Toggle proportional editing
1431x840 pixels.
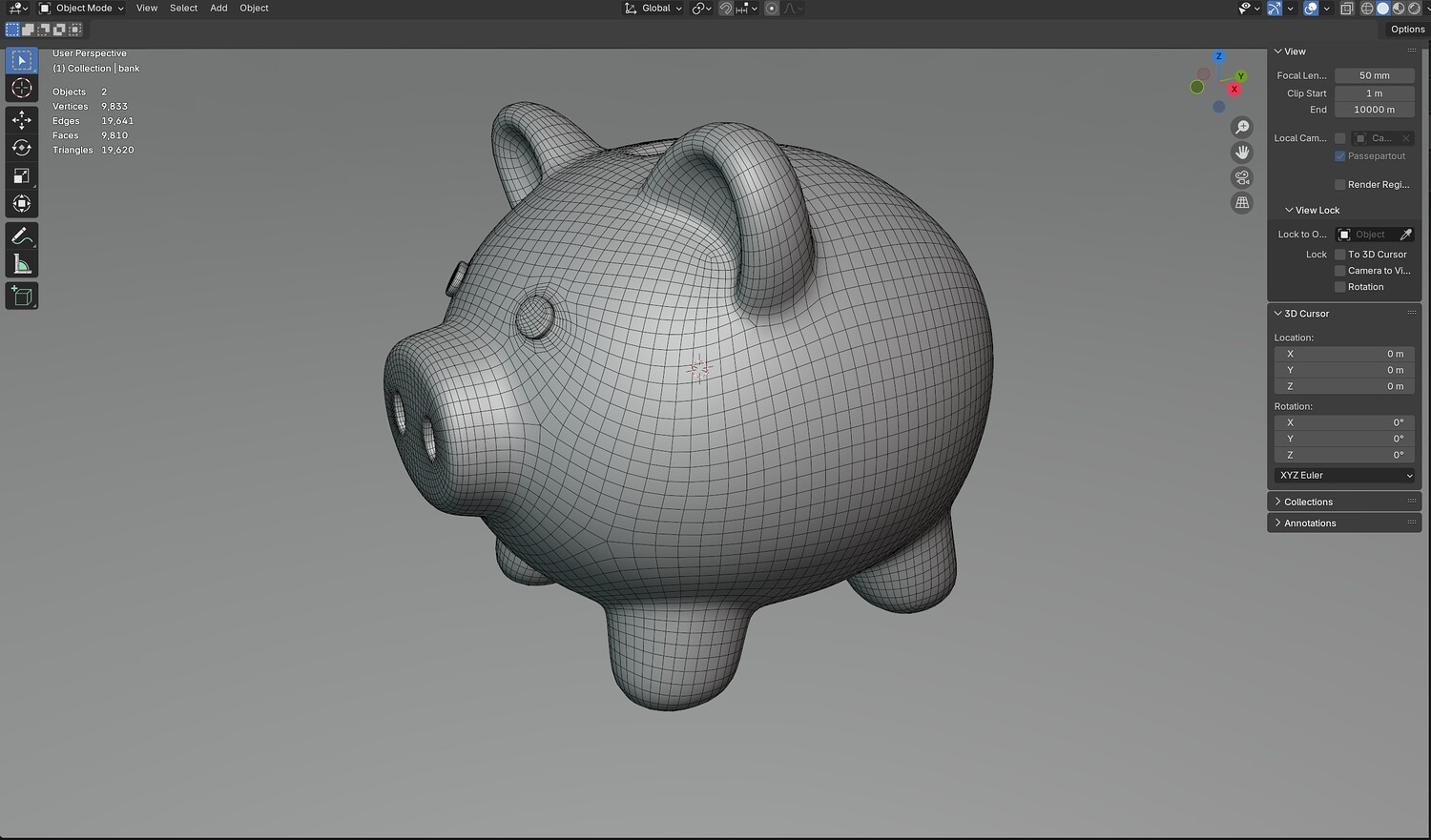(772, 9)
